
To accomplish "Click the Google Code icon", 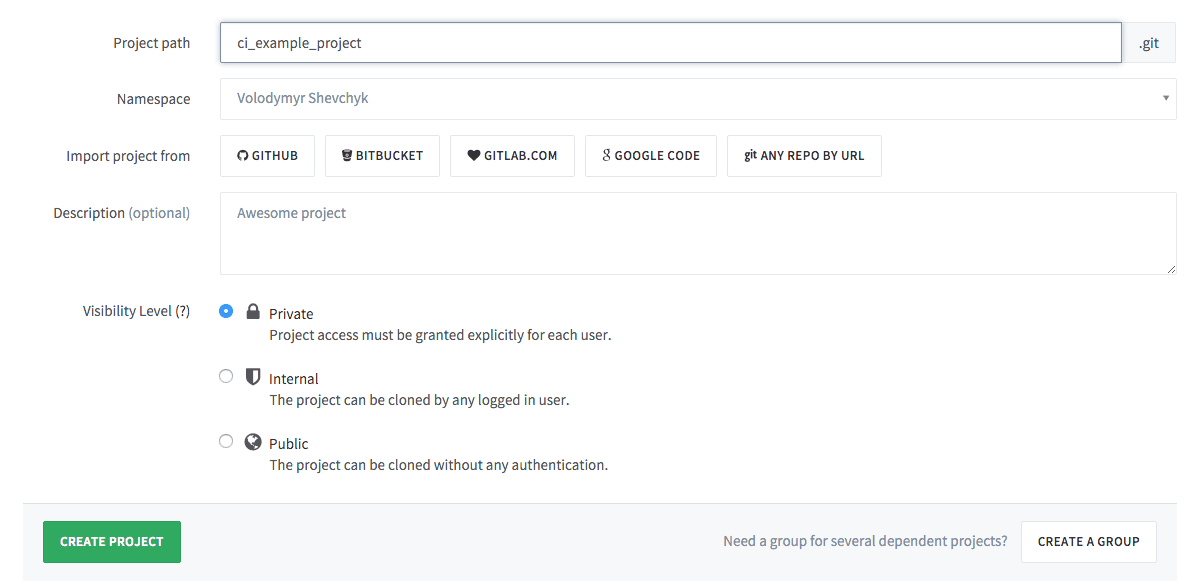I will click(x=604, y=155).
